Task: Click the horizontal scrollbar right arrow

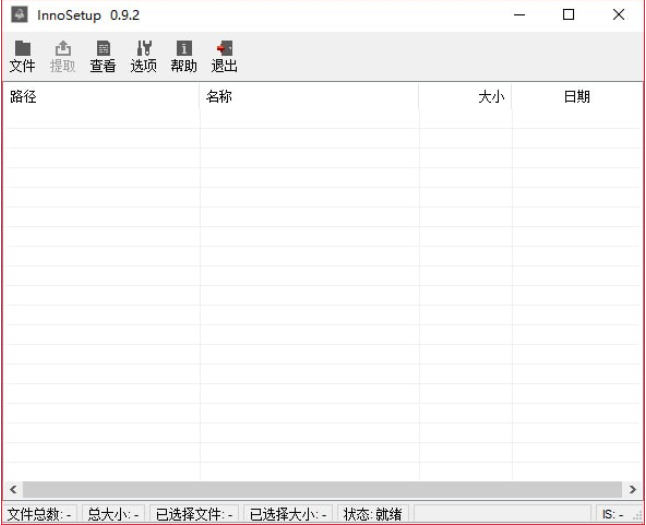Action: click(x=633, y=490)
